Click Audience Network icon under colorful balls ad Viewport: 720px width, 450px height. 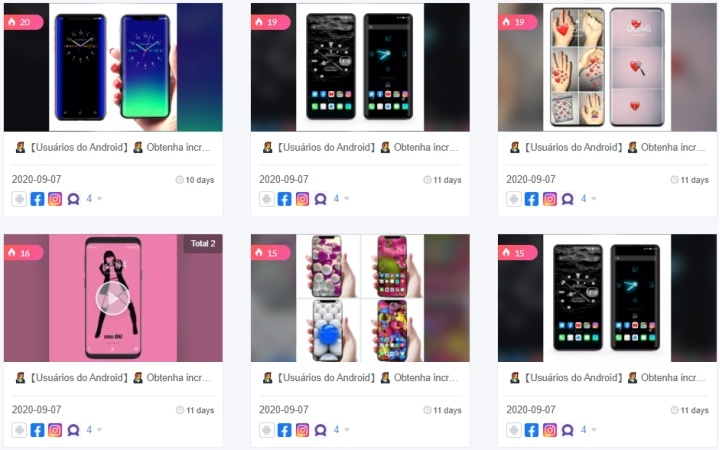coord(321,430)
